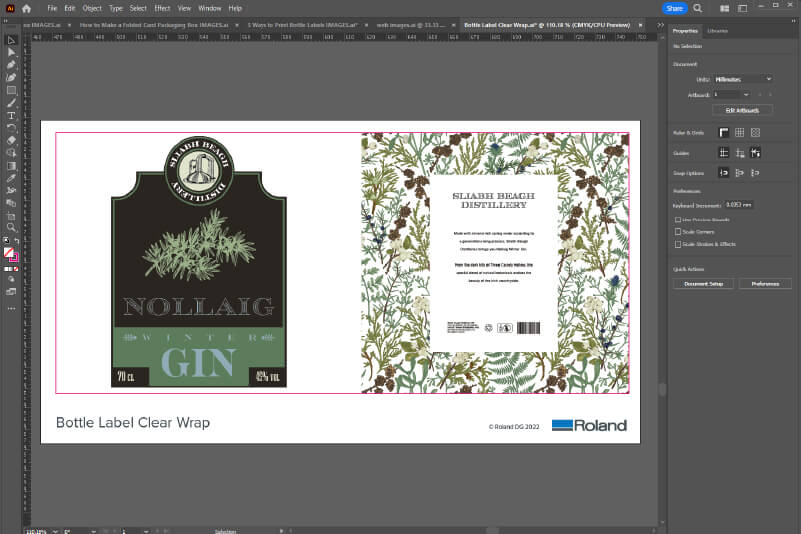The height and width of the screenshot is (534, 801).
Task: Tick Scale Strokes & Effects checkbox
Action: tap(679, 243)
